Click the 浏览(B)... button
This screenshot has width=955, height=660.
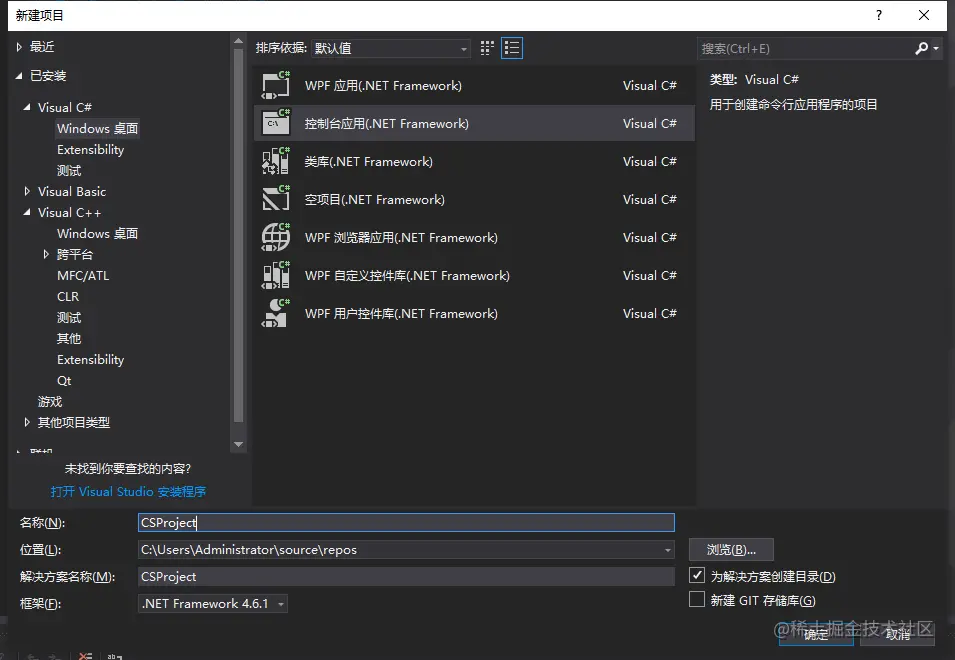click(731, 550)
